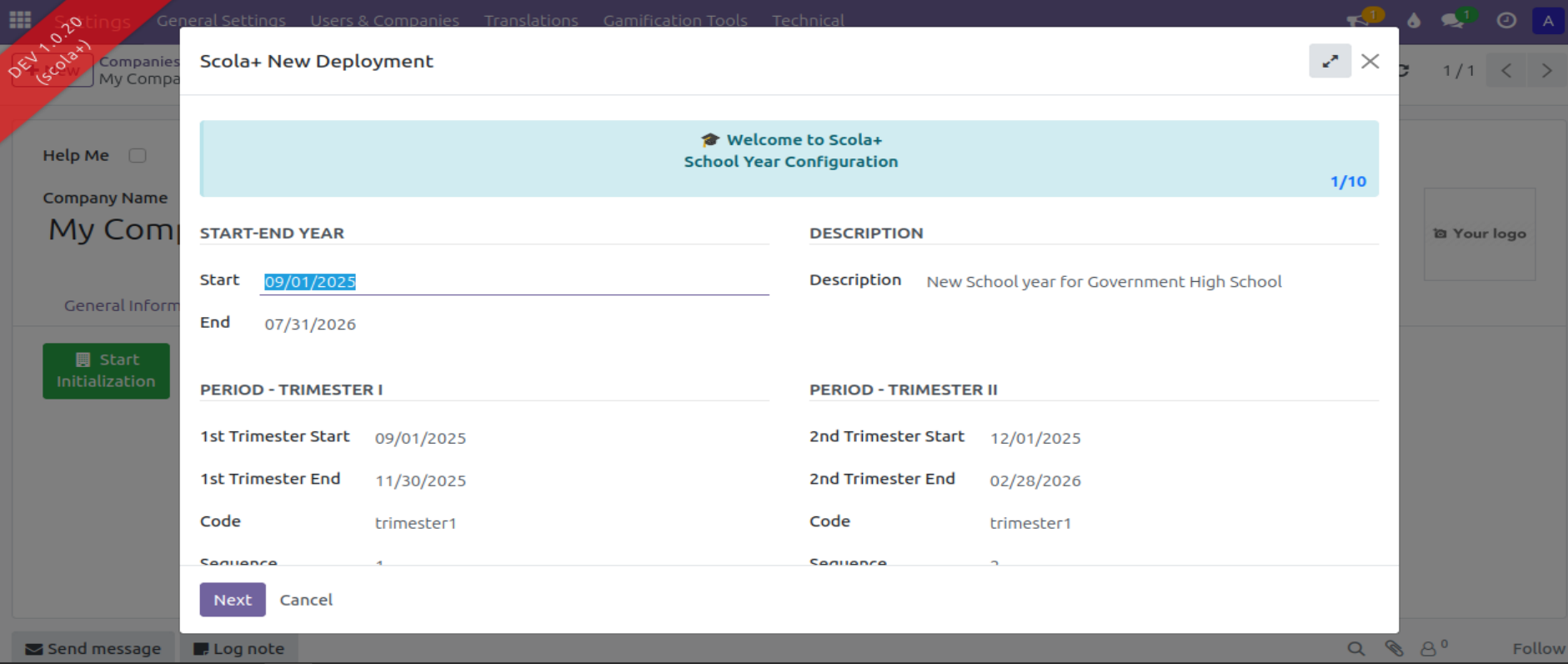Viewport: 1568px width, 664px height.
Task: Cancel the deployment wizard
Action: [x=306, y=600]
